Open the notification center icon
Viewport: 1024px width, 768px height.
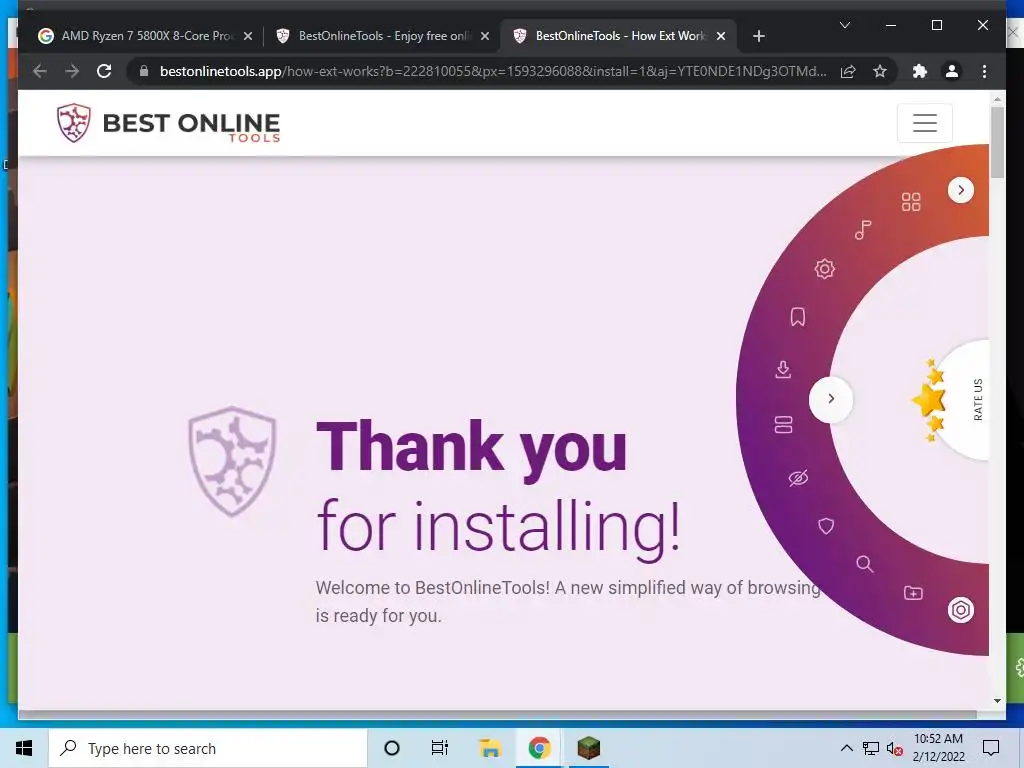click(991, 748)
